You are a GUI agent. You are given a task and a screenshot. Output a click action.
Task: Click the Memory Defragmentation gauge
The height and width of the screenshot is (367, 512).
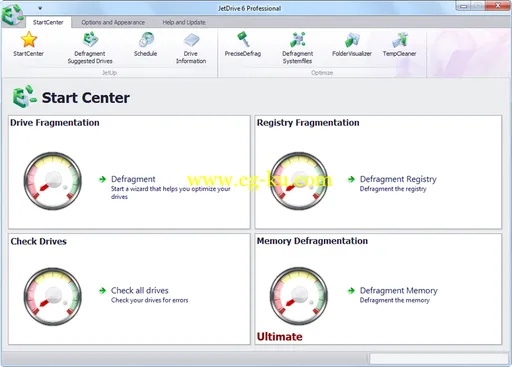pyautogui.click(x=299, y=296)
